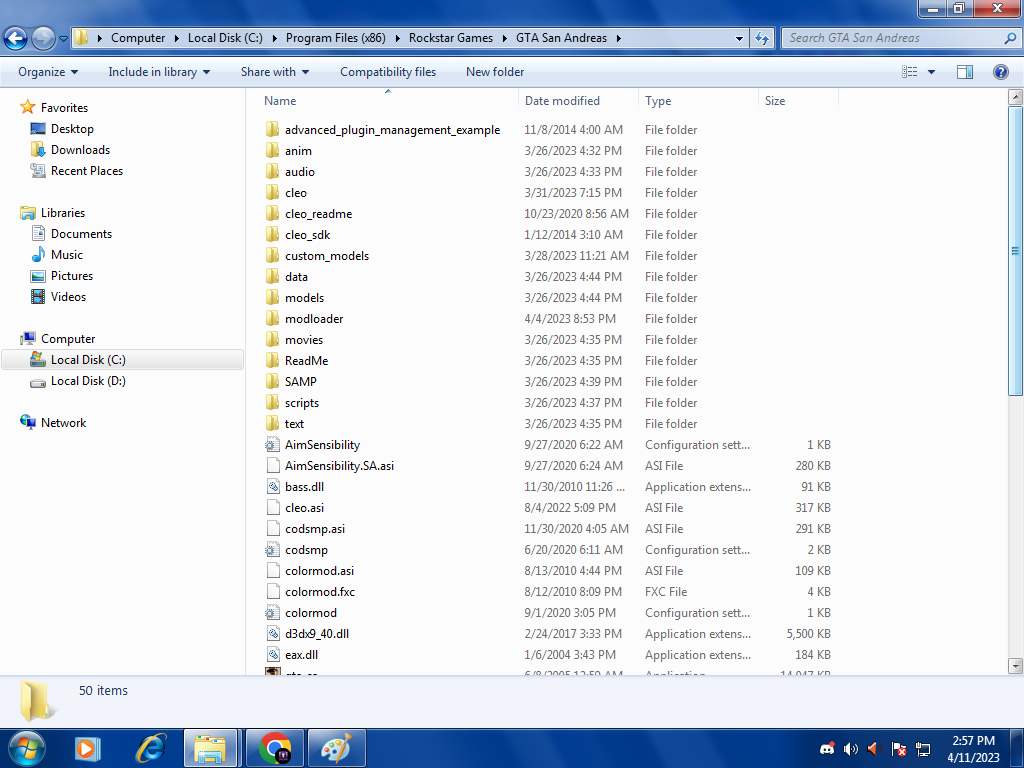Open the Windows Start button
The width and height of the screenshot is (1024, 768).
27,748
